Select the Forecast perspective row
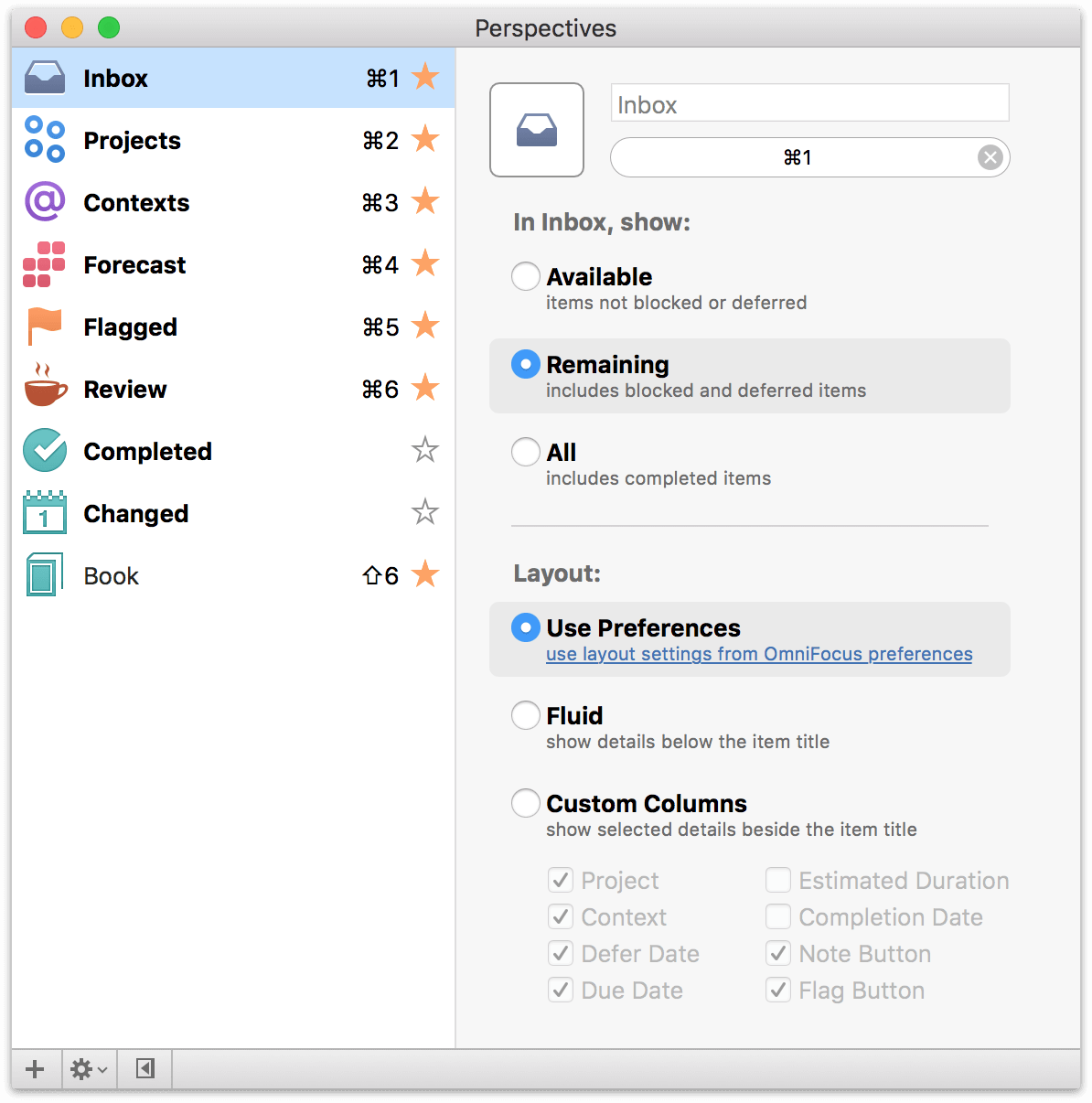 (233, 264)
